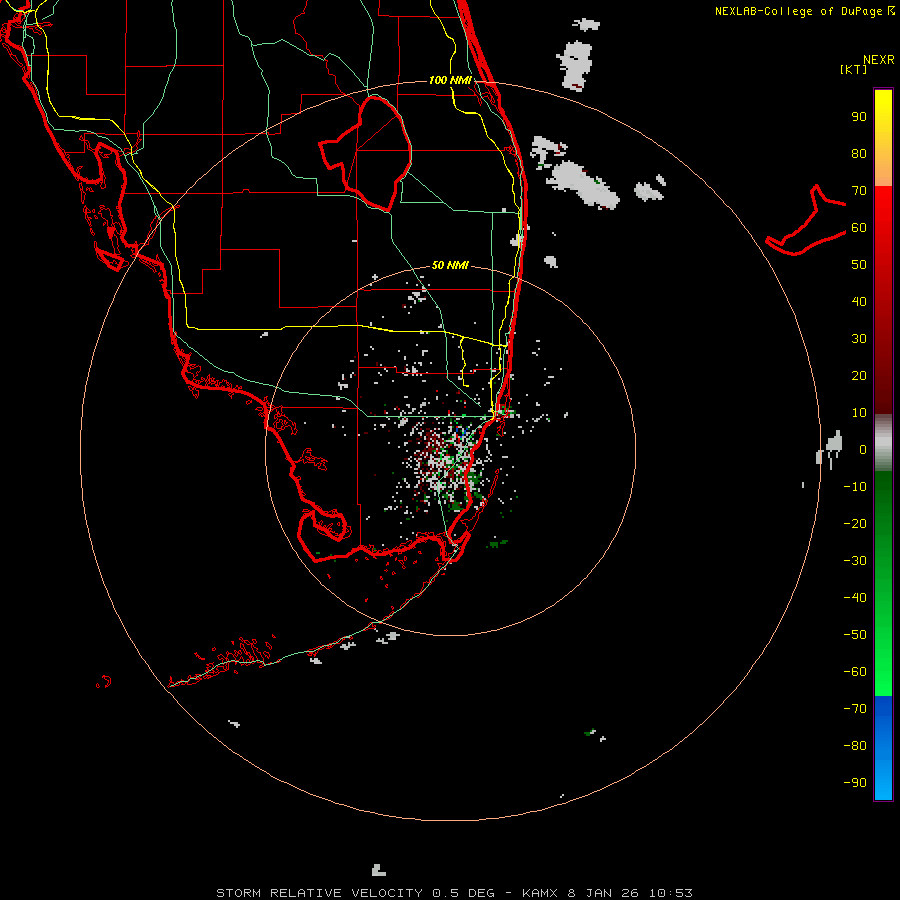
Task: Click the storm relative velocity caption
Action: pos(454,893)
